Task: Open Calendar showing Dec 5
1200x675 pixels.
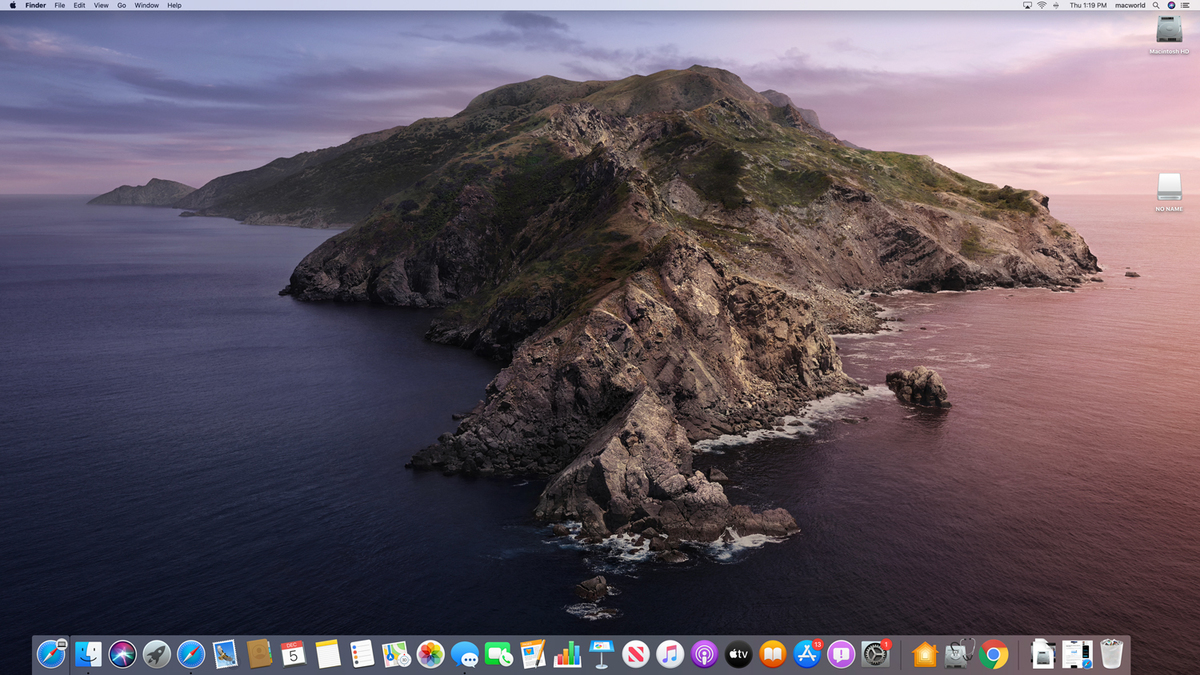Action: 293,654
